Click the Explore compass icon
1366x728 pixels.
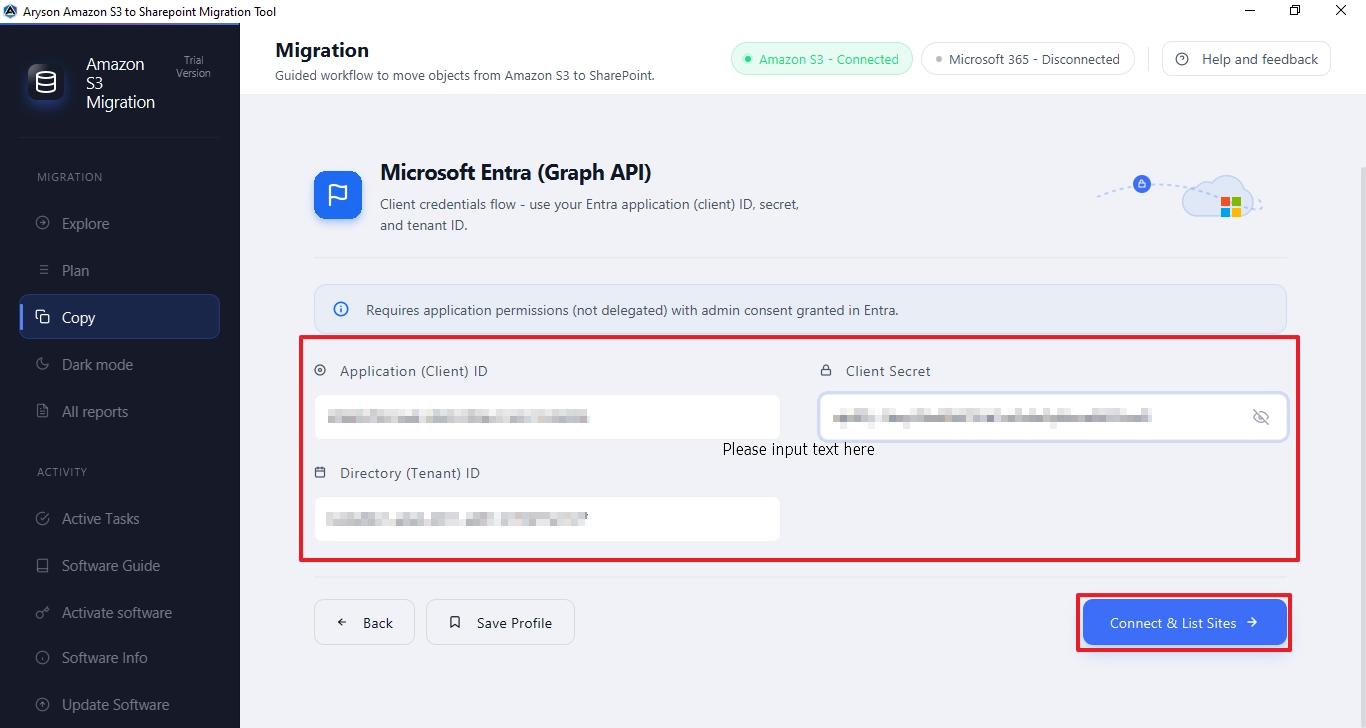point(42,223)
